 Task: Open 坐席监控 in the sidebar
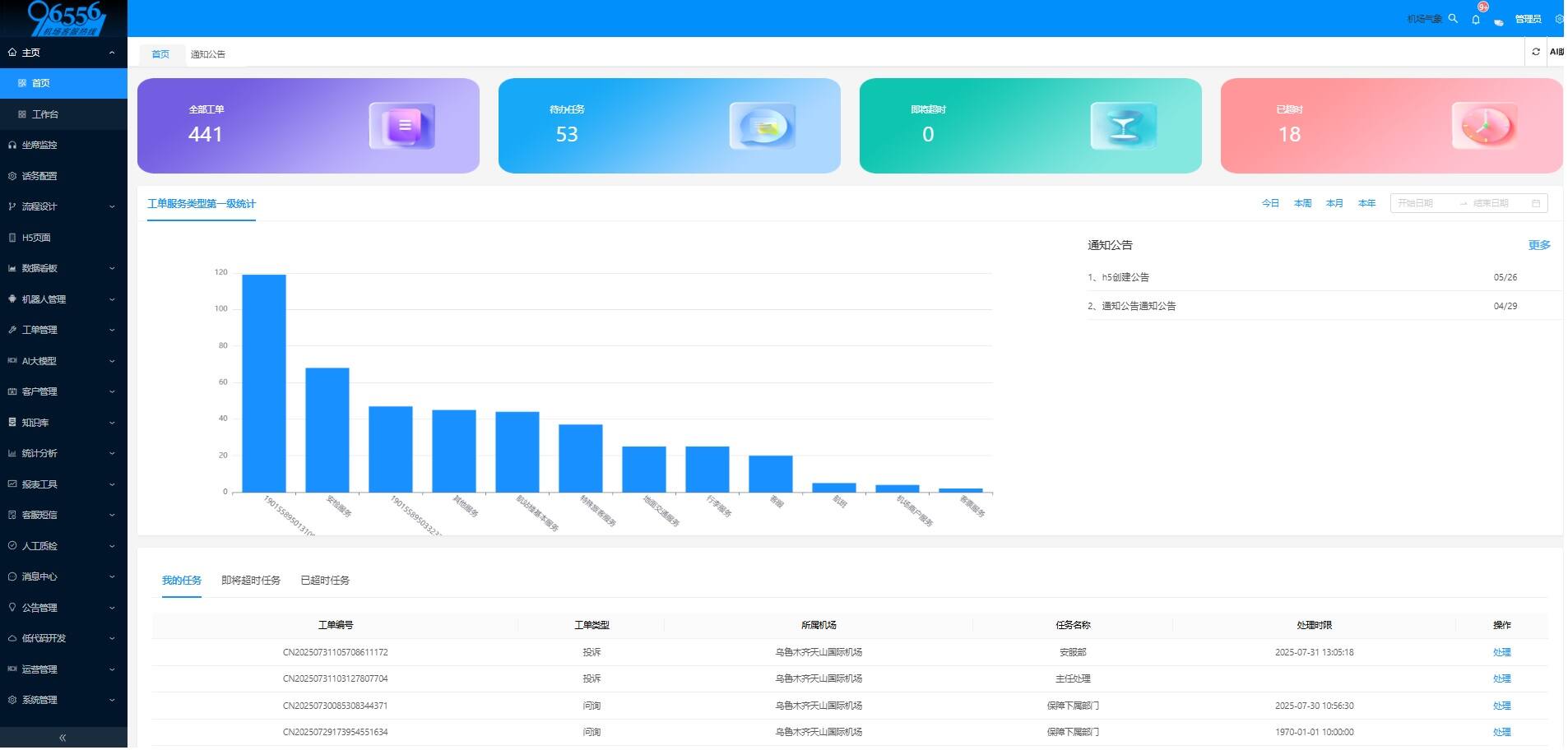point(39,145)
